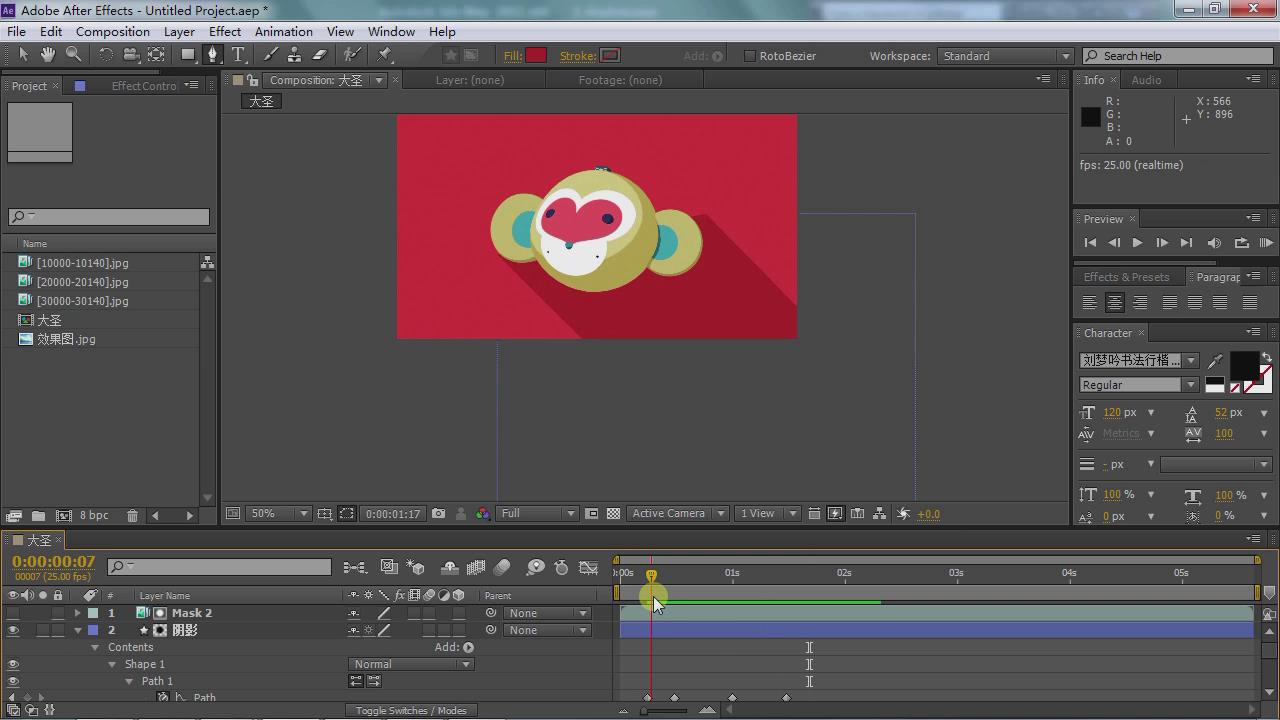
Task: Click the timeline current time indicator
Action: click(651, 575)
